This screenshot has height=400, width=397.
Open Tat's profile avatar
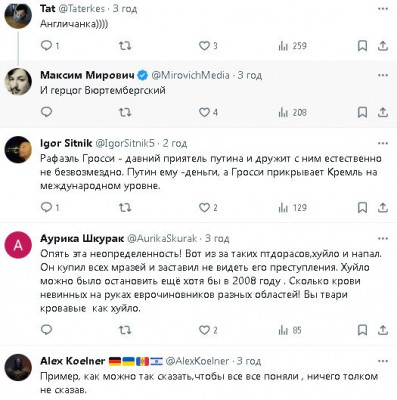click(18, 15)
